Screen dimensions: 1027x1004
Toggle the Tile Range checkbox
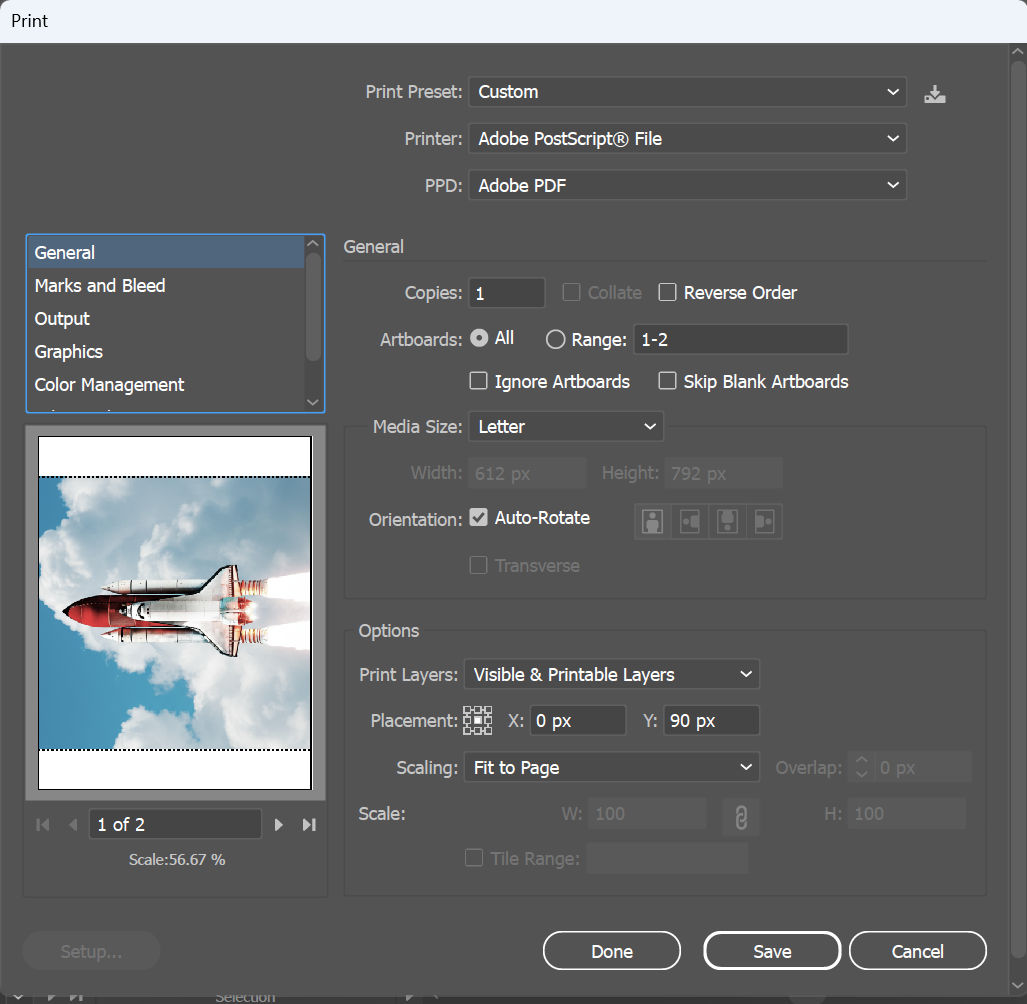point(474,857)
